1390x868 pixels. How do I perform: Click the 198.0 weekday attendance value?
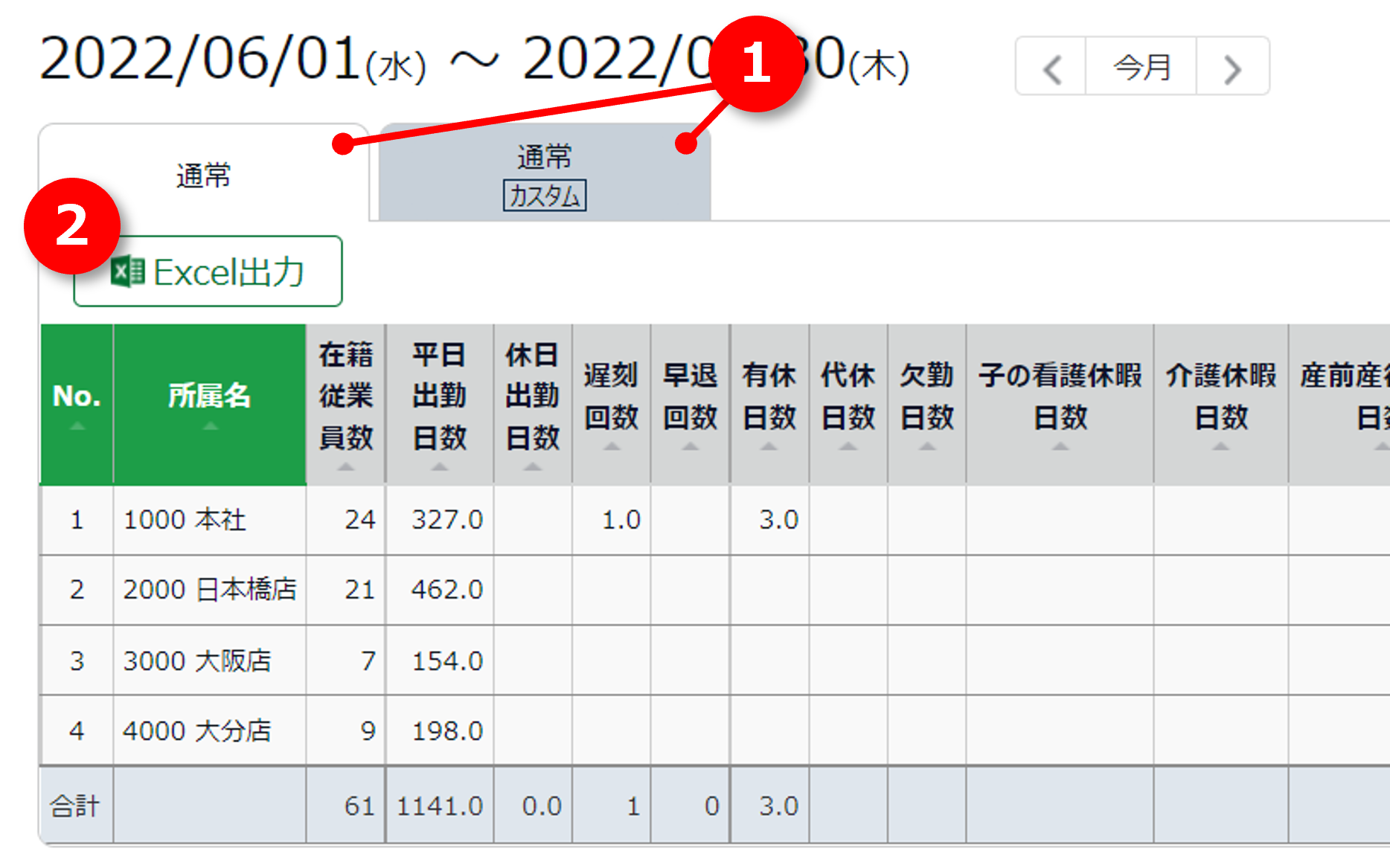(x=447, y=730)
